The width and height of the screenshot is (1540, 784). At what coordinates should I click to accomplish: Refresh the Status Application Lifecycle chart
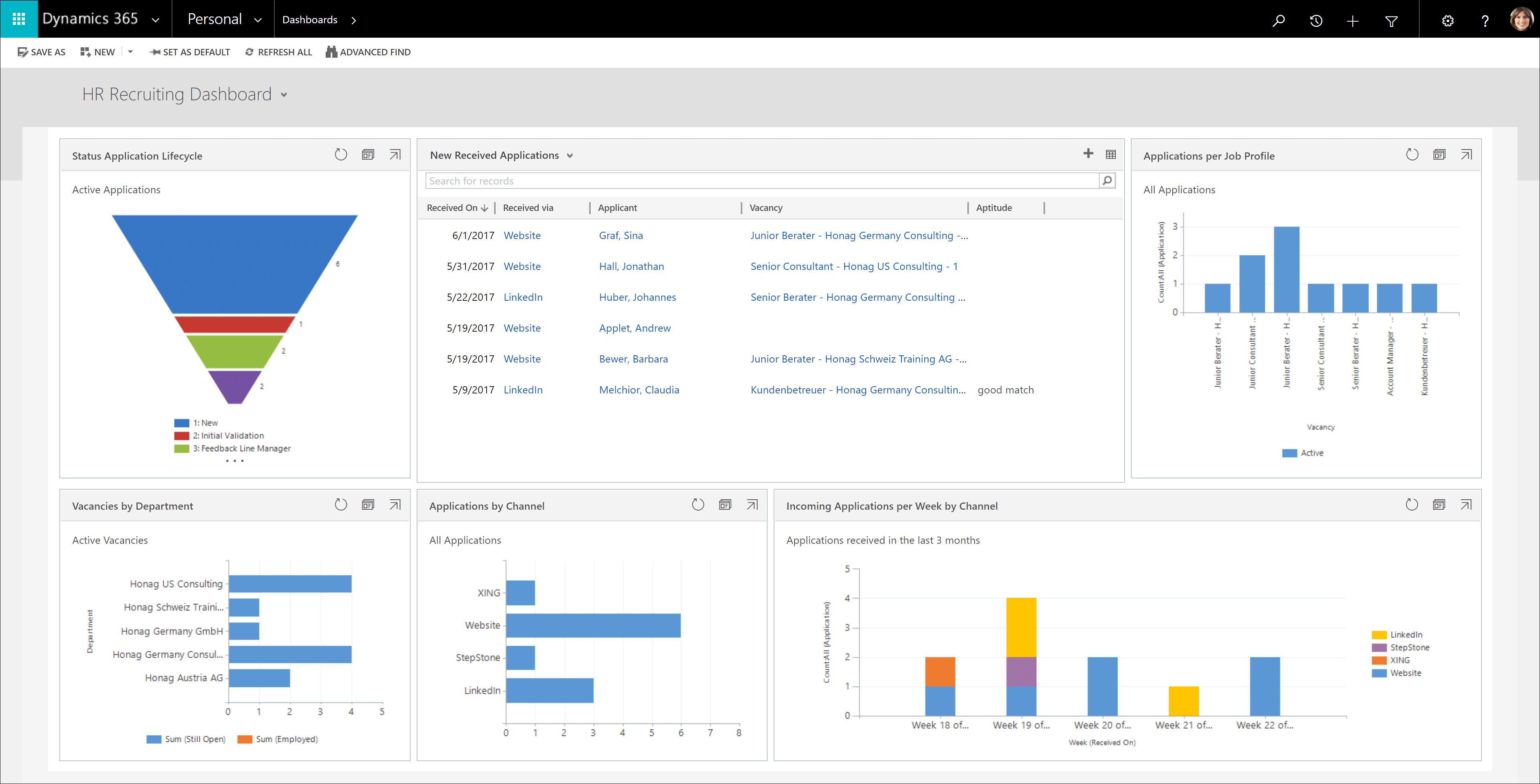click(341, 154)
